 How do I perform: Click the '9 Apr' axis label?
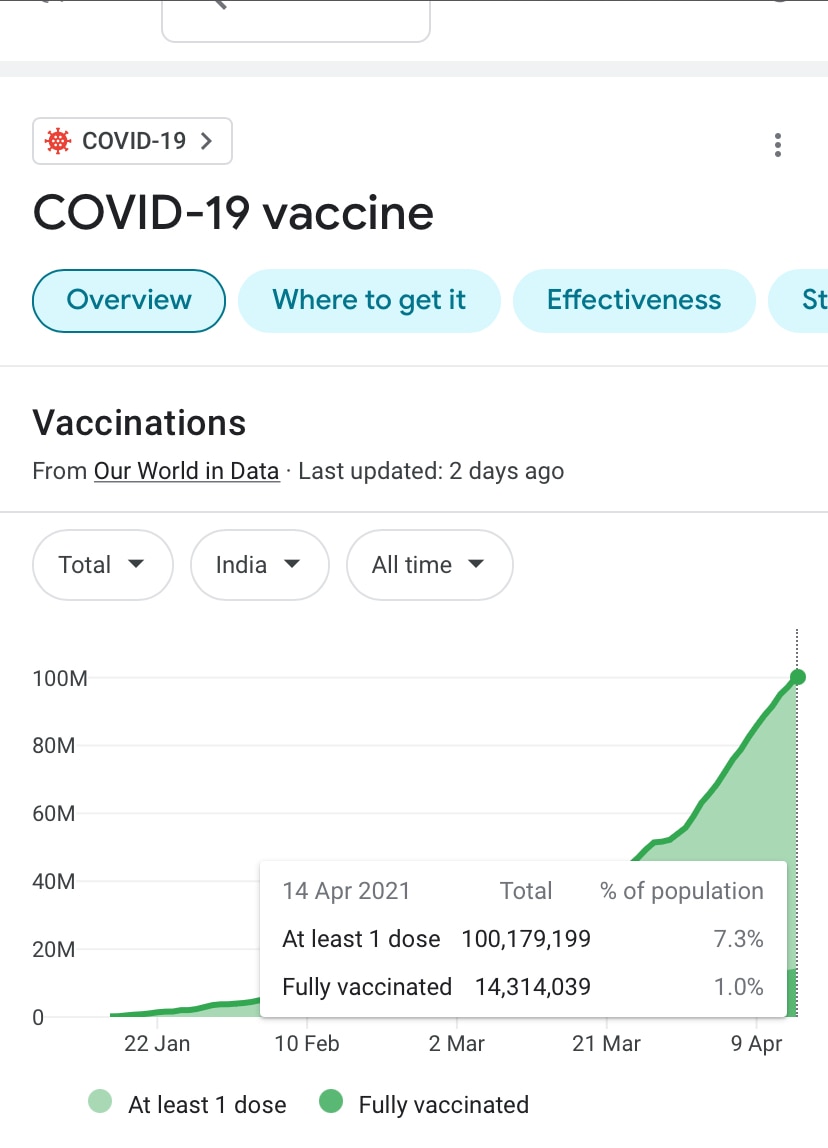[x=755, y=1043]
